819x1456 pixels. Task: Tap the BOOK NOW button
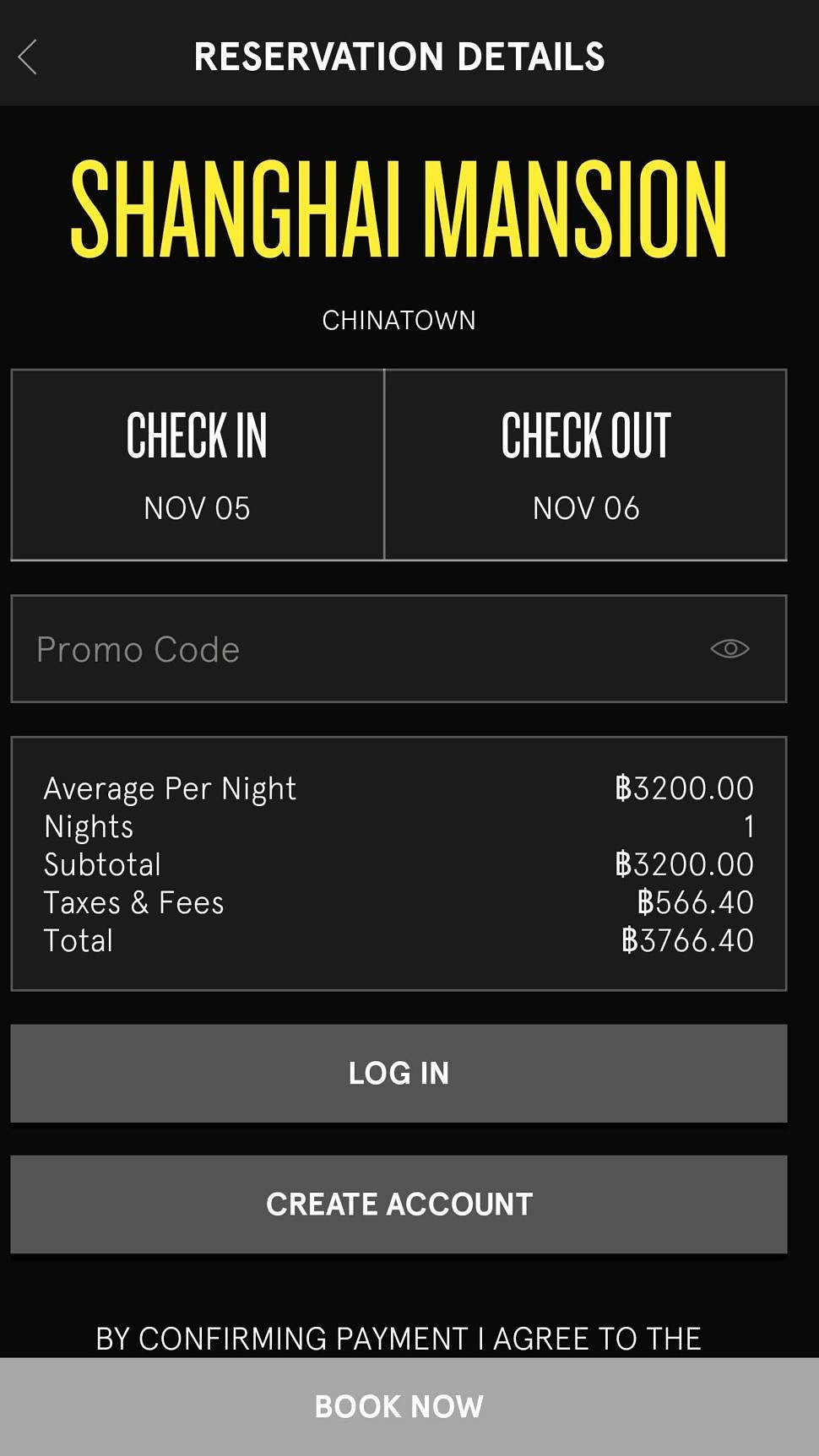(x=399, y=1406)
